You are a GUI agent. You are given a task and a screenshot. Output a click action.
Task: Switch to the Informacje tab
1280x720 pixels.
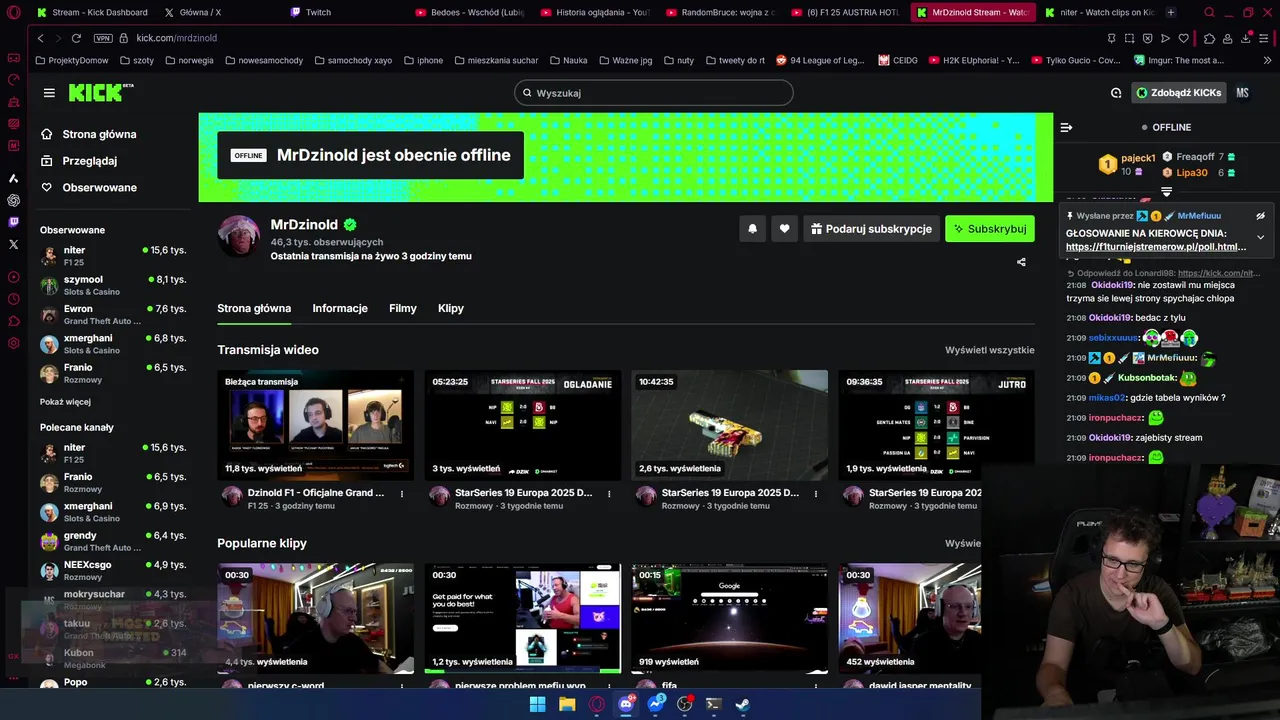(x=340, y=308)
